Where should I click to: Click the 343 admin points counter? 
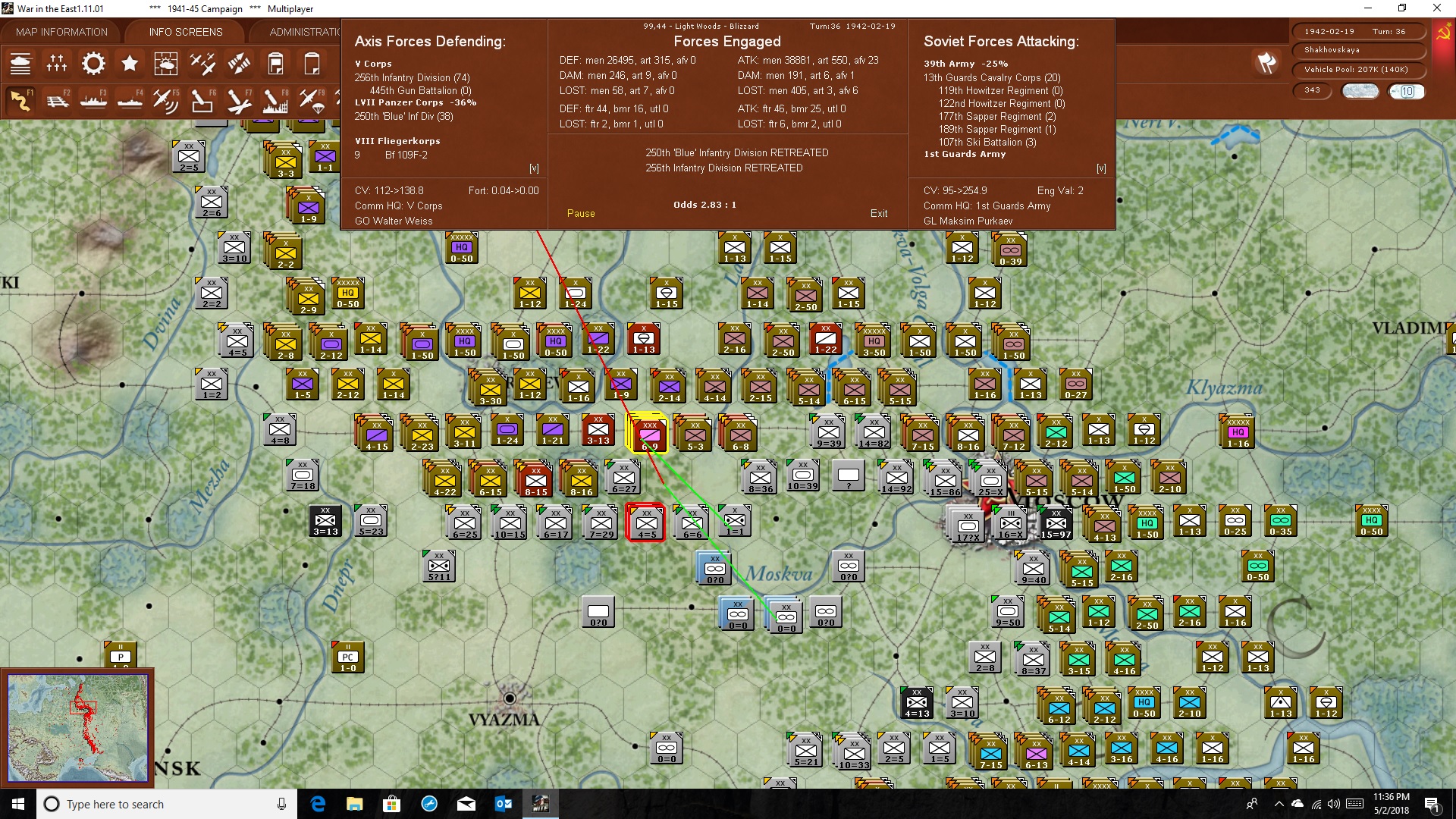(x=1312, y=91)
